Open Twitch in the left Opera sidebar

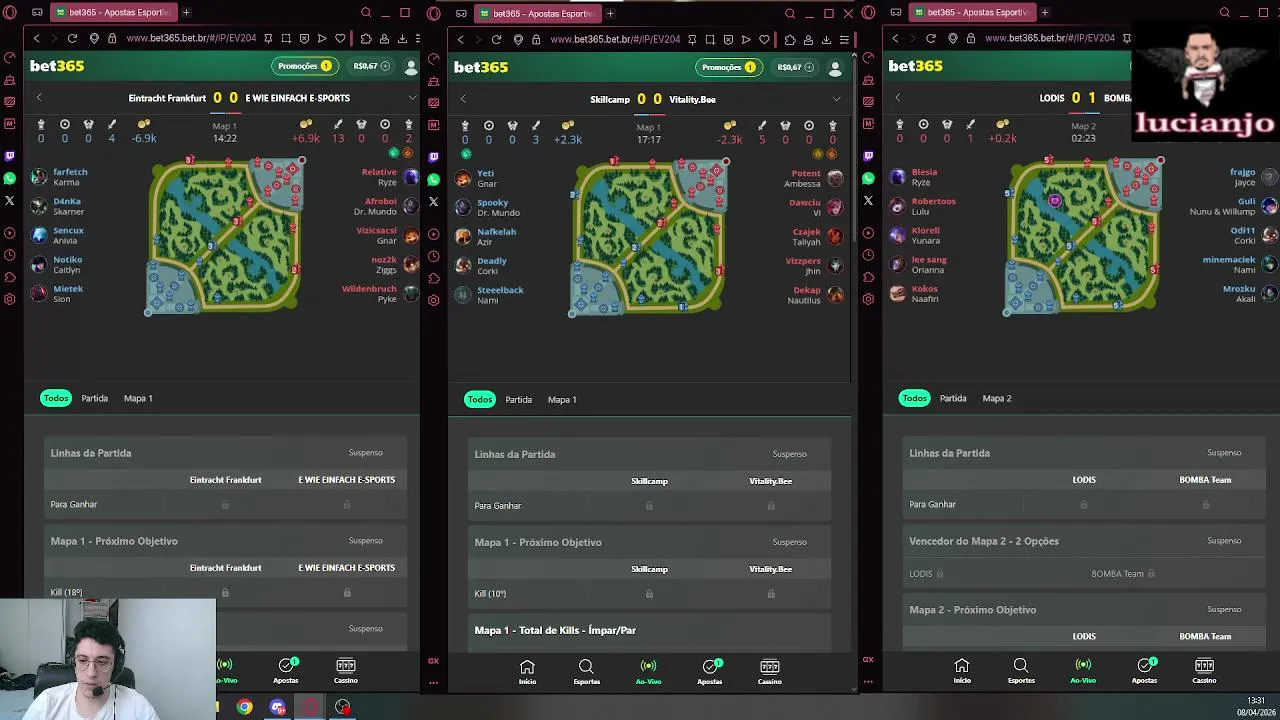10,157
